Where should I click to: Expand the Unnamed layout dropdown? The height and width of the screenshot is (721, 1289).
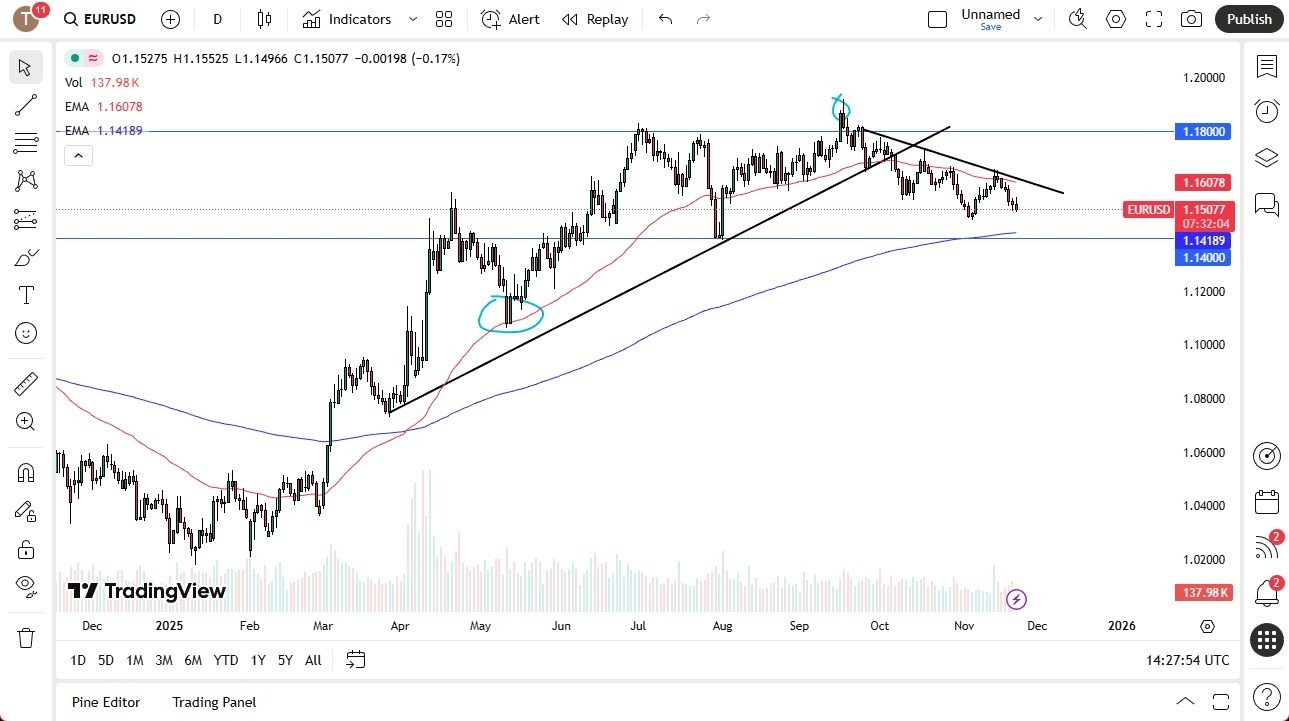click(x=1038, y=19)
